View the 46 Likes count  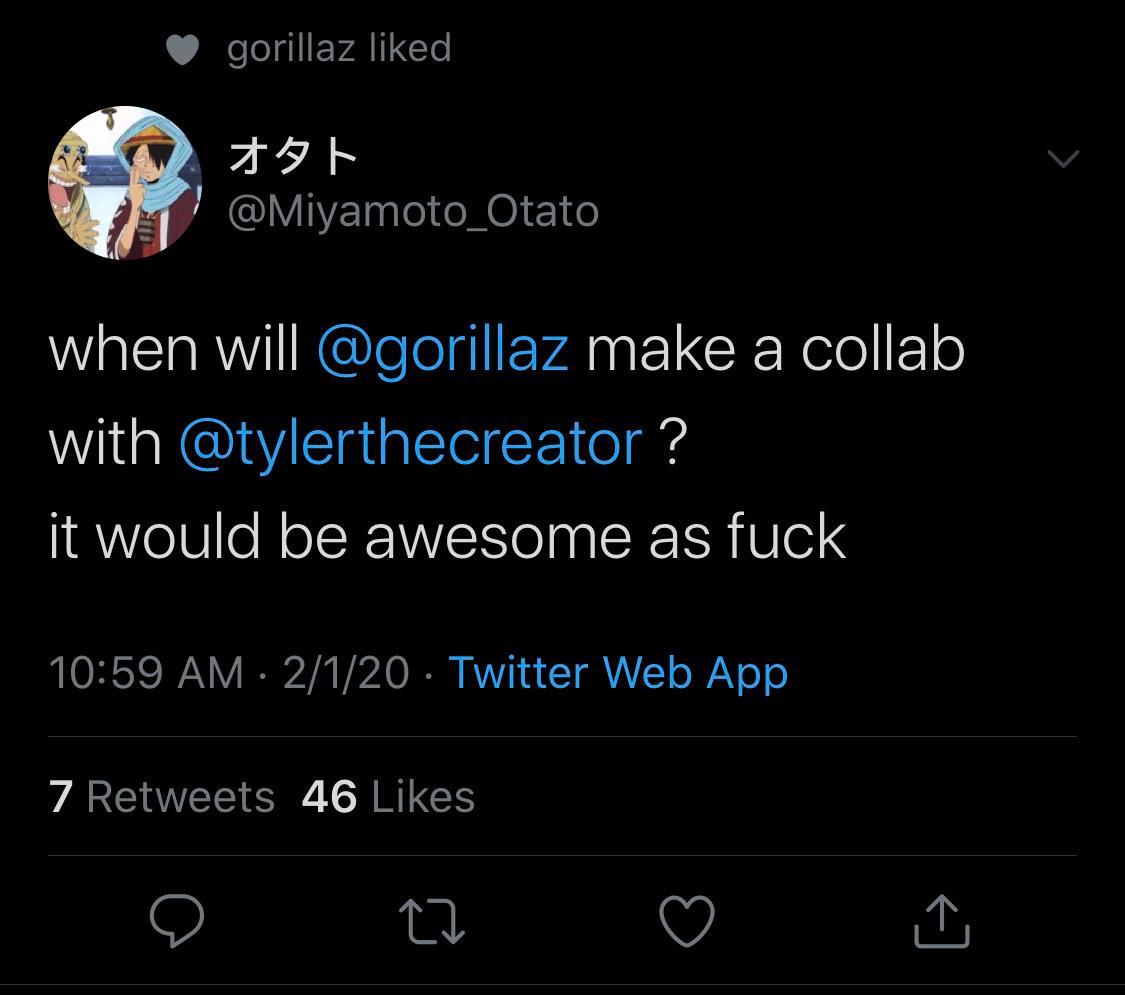pyautogui.click(x=390, y=797)
